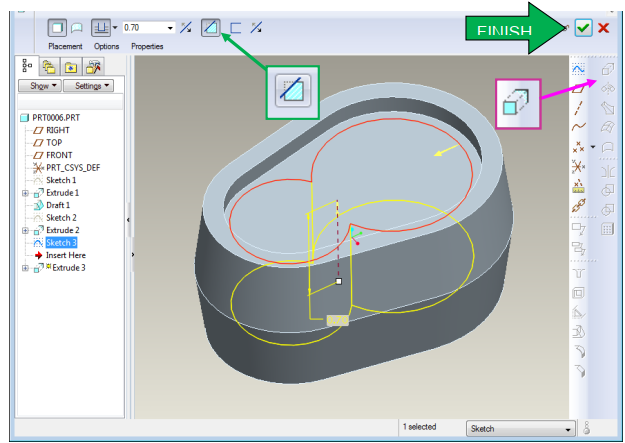Toggle the Thicken Sketch option

237,27
